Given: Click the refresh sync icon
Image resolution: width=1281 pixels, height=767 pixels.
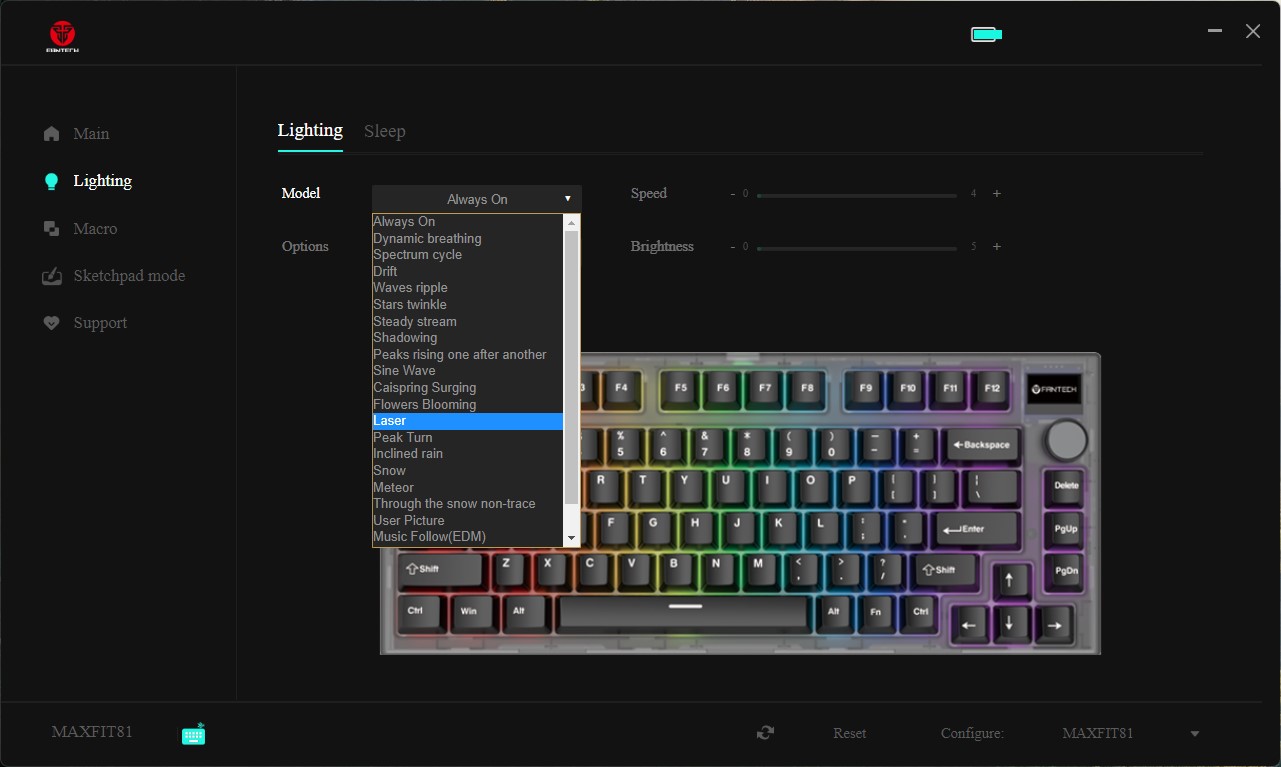Looking at the screenshot, I should coord(765,733).
